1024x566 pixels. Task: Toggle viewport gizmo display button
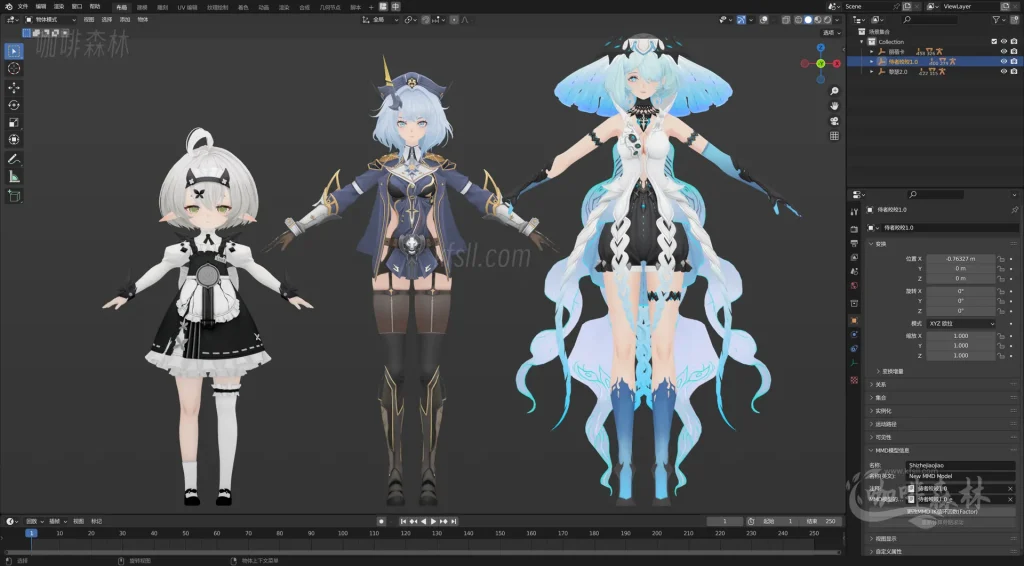[741, 20]
